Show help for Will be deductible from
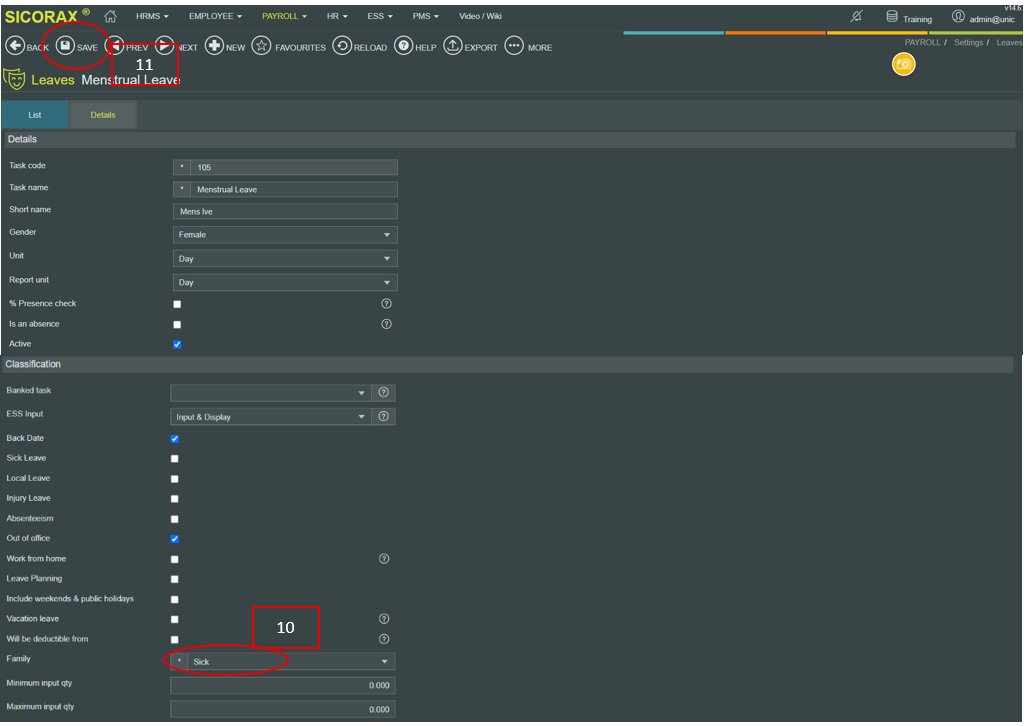The width and height of the screenshot is (1027, 726). click(384, 639)
